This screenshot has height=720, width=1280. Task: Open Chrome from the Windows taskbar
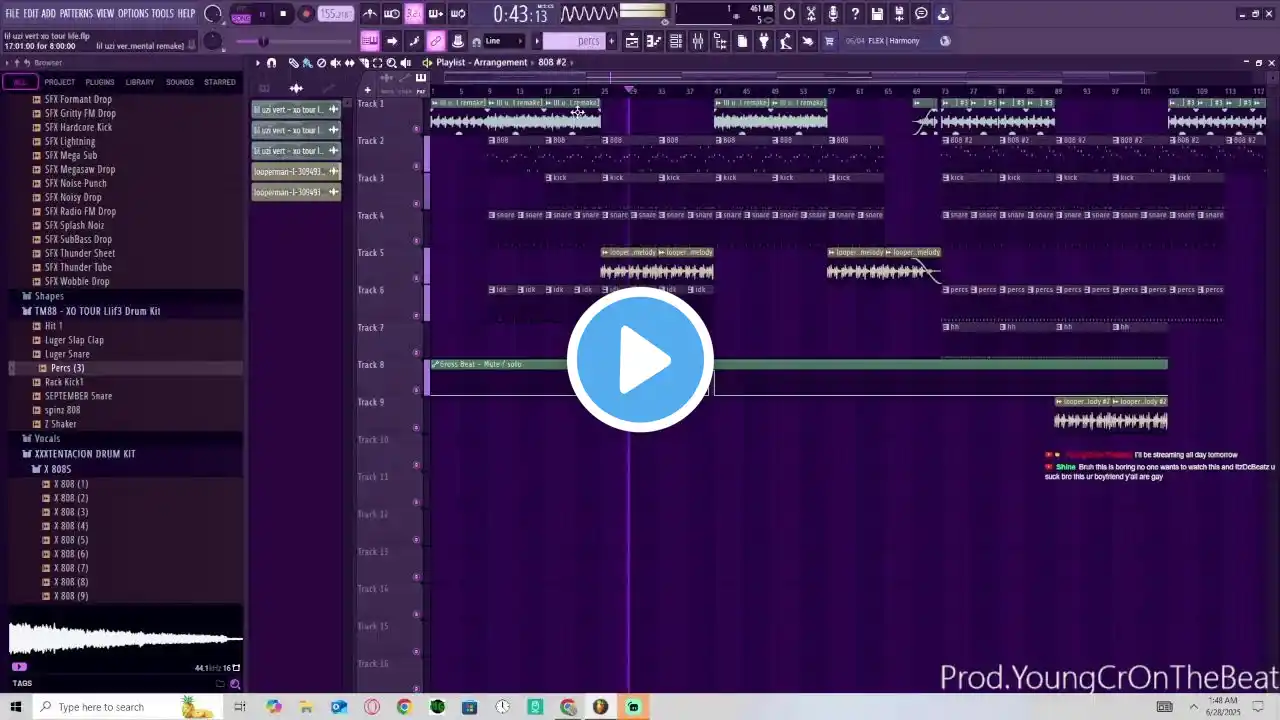404,707
